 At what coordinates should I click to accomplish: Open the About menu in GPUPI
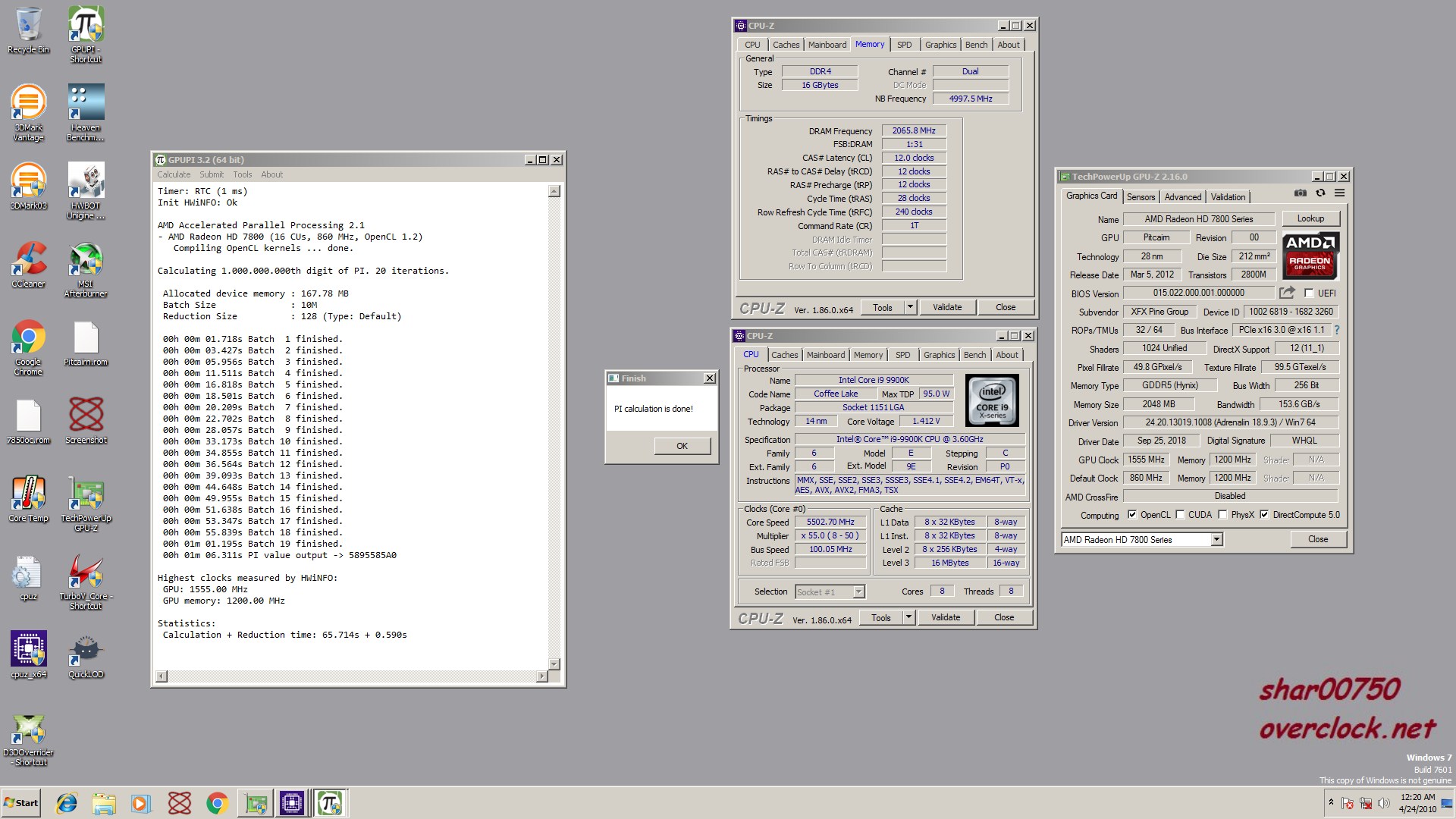tap(271, 174)
